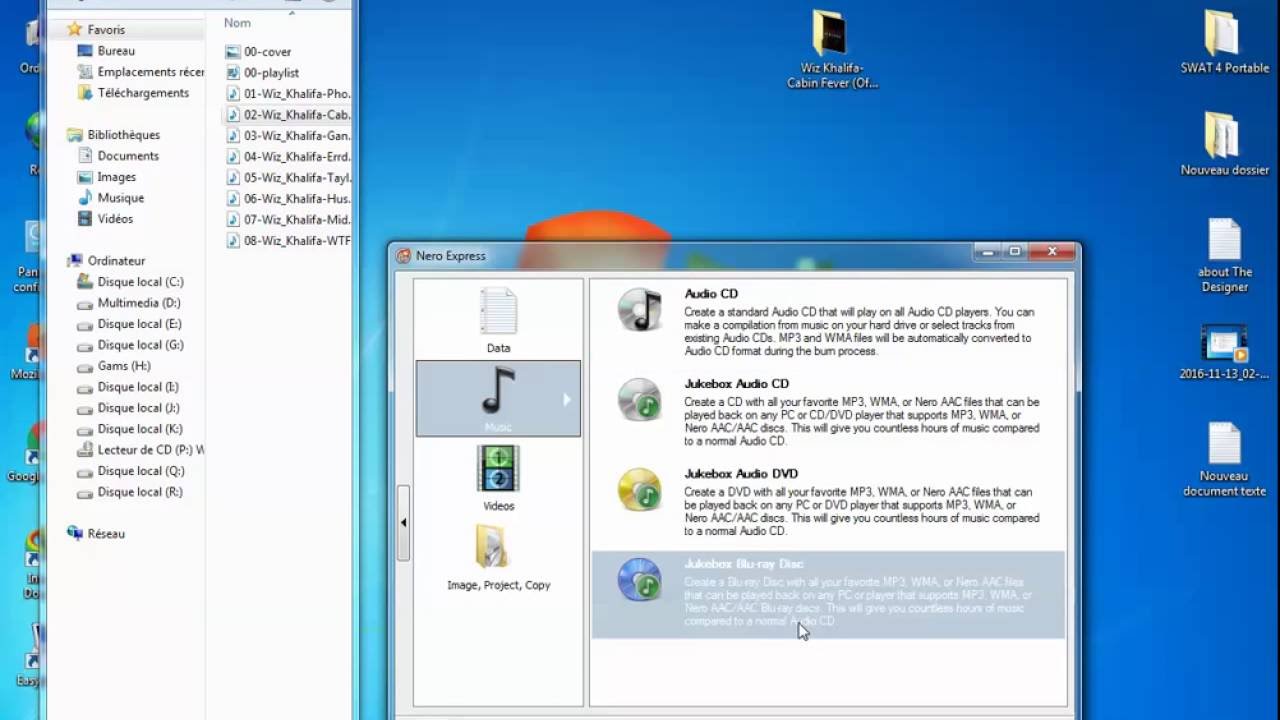Click the Jukebox Blu-ray Disc icon

point(640,579)
